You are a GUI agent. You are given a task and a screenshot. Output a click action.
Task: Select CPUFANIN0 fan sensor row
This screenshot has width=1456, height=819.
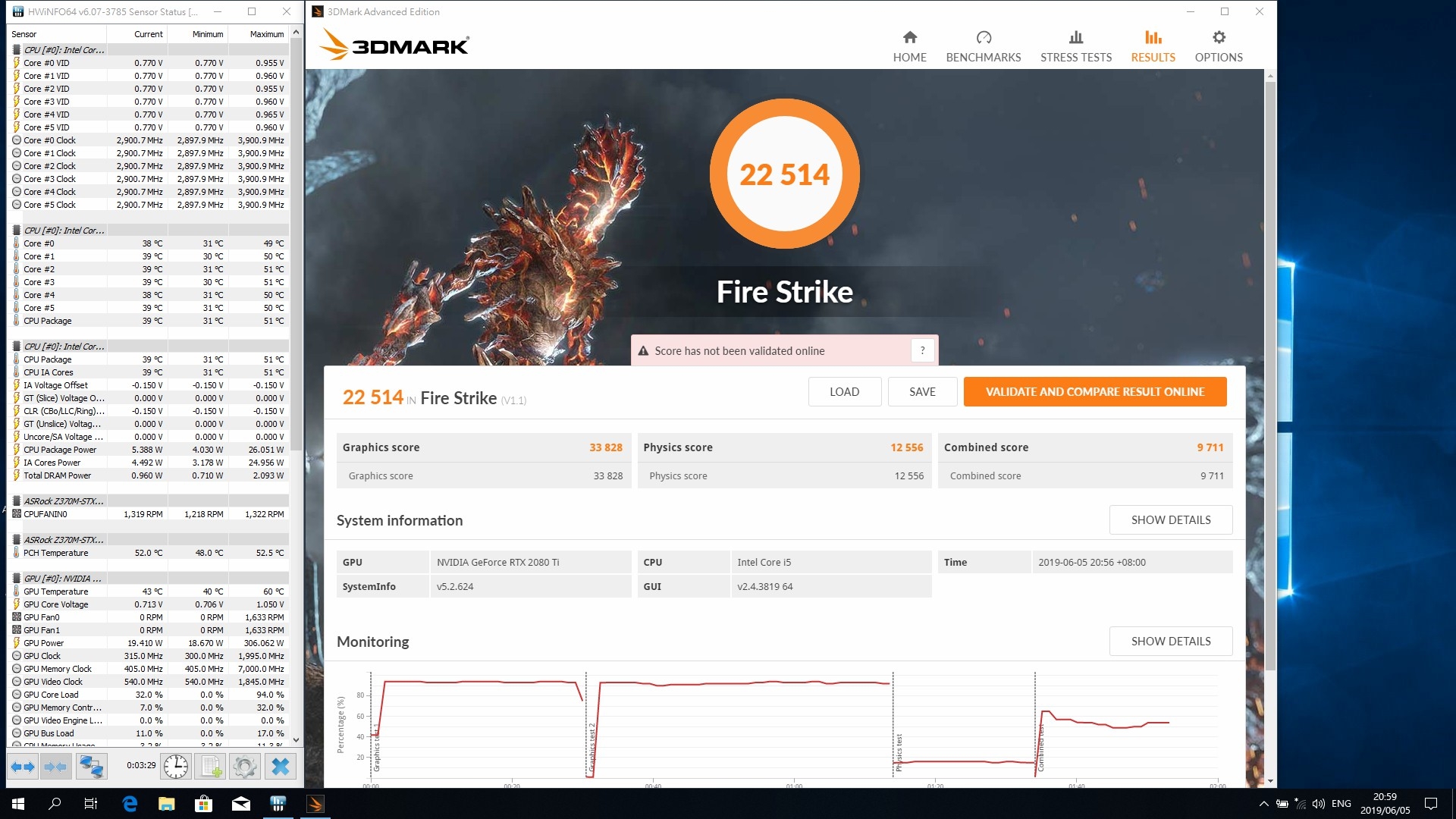click(149, 514)
